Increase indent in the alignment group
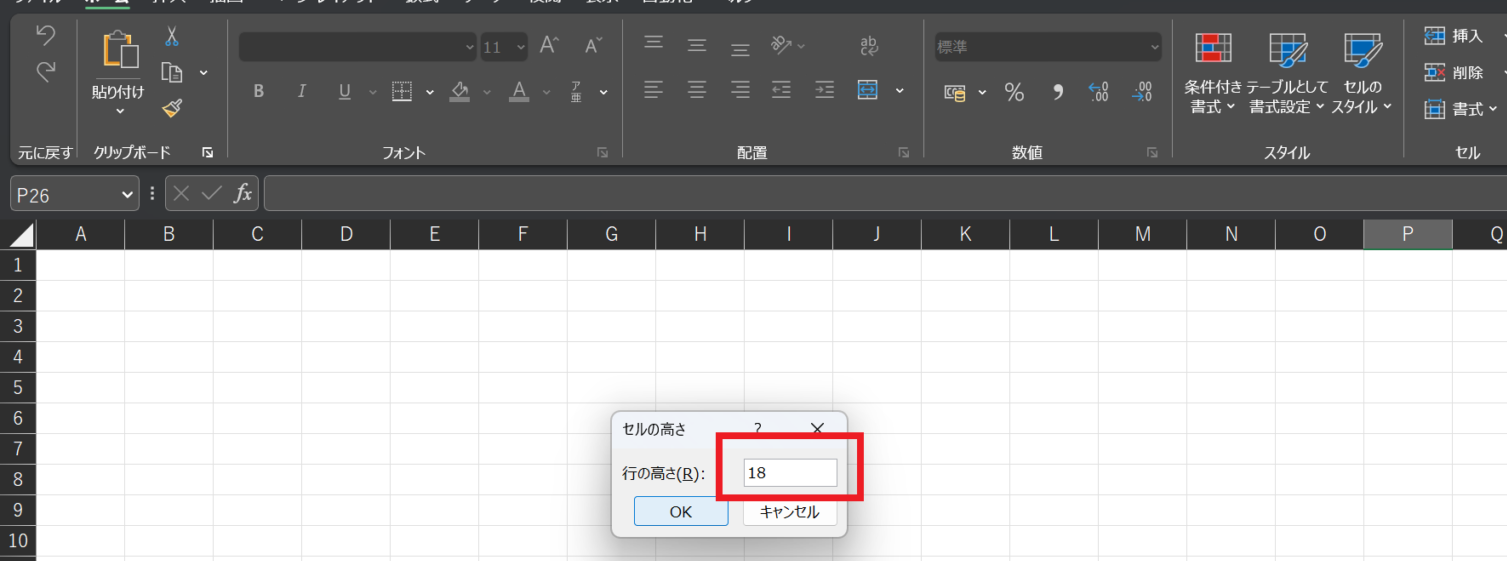This screenshot has width=1507, height=561. [x=824, y=90]
